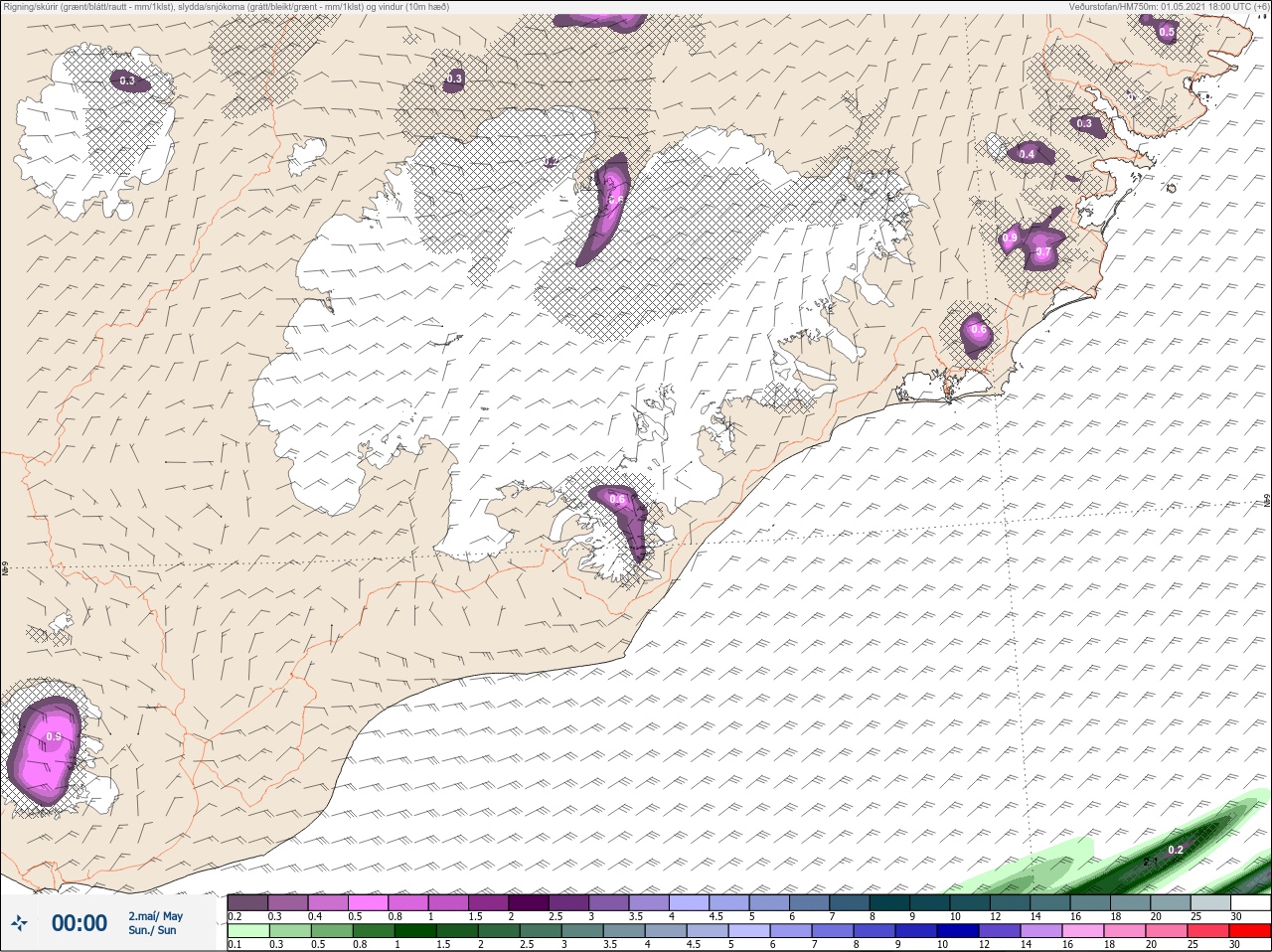Select the white '30' swatch in the top legend row
1272x952 pixels.
1250,902
